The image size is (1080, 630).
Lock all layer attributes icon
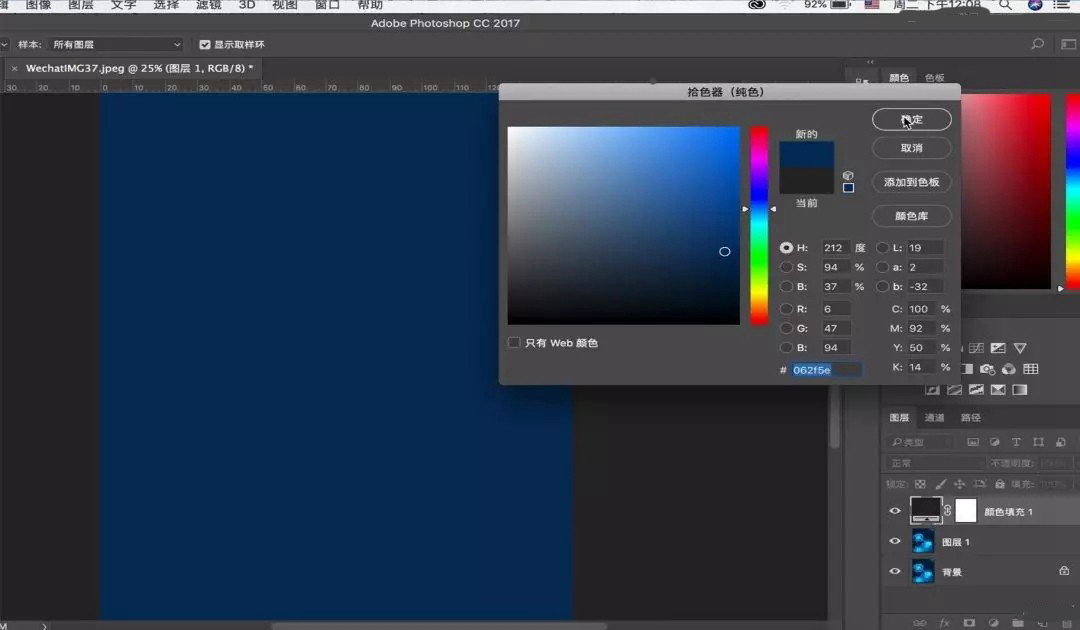click(999, 484)
